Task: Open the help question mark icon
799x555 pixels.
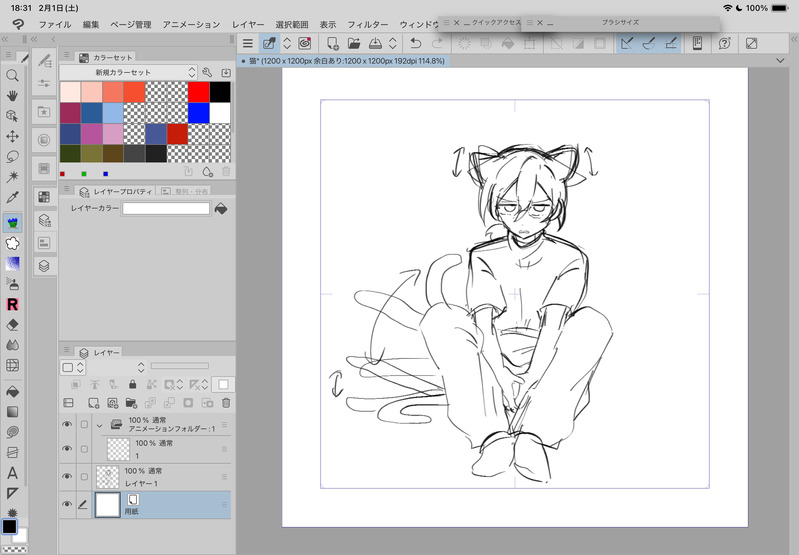Action: tap(724, 43)
